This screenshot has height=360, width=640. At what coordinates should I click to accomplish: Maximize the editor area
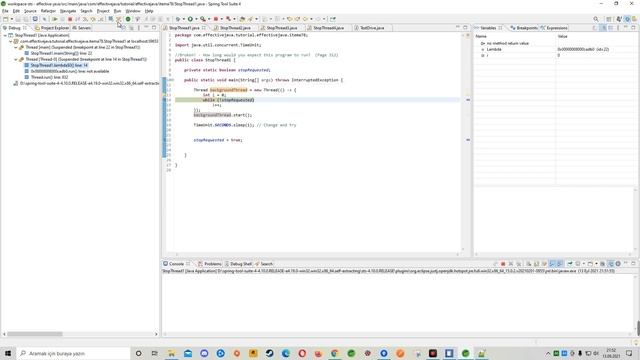coord(465,27)
